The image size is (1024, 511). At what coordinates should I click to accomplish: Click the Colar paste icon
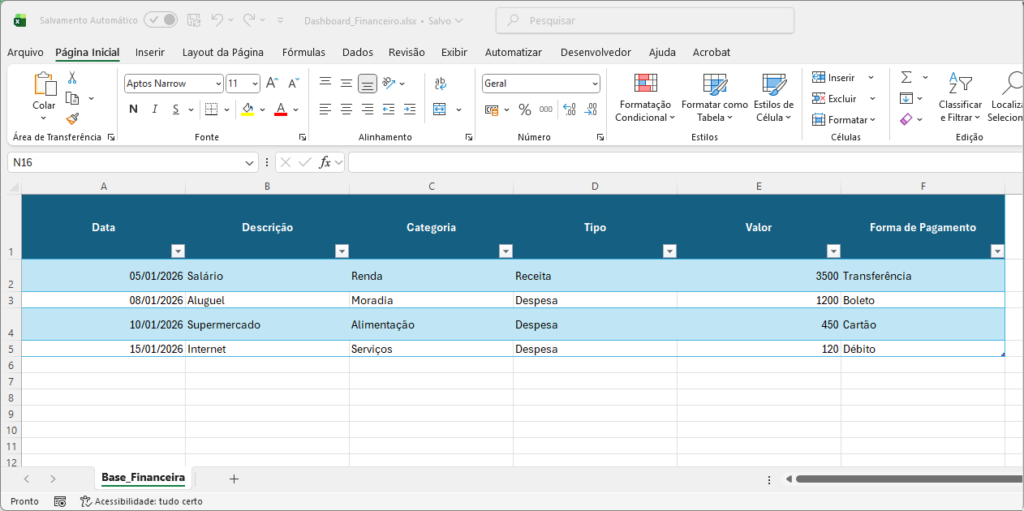pos(44,84)
